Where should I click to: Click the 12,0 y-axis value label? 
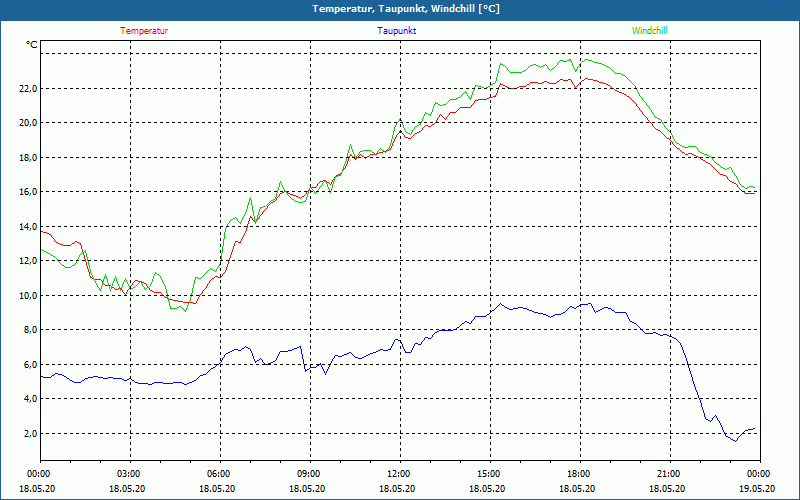[x=26, y=261]
